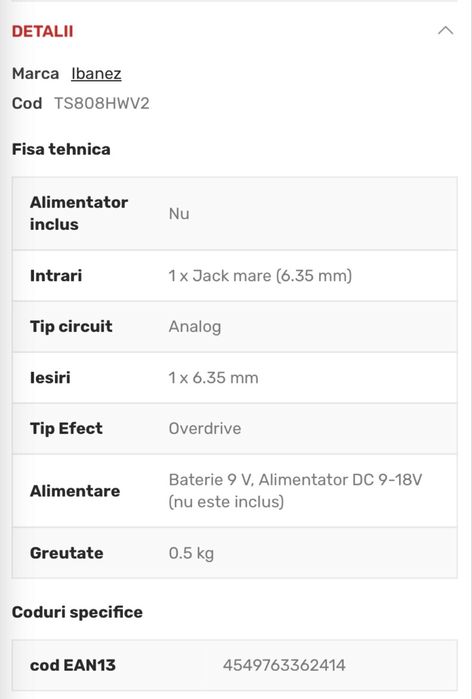This screenshot has height=699, width=472.
Task: Select the Intrari row label
Action: tap(56, 275)
